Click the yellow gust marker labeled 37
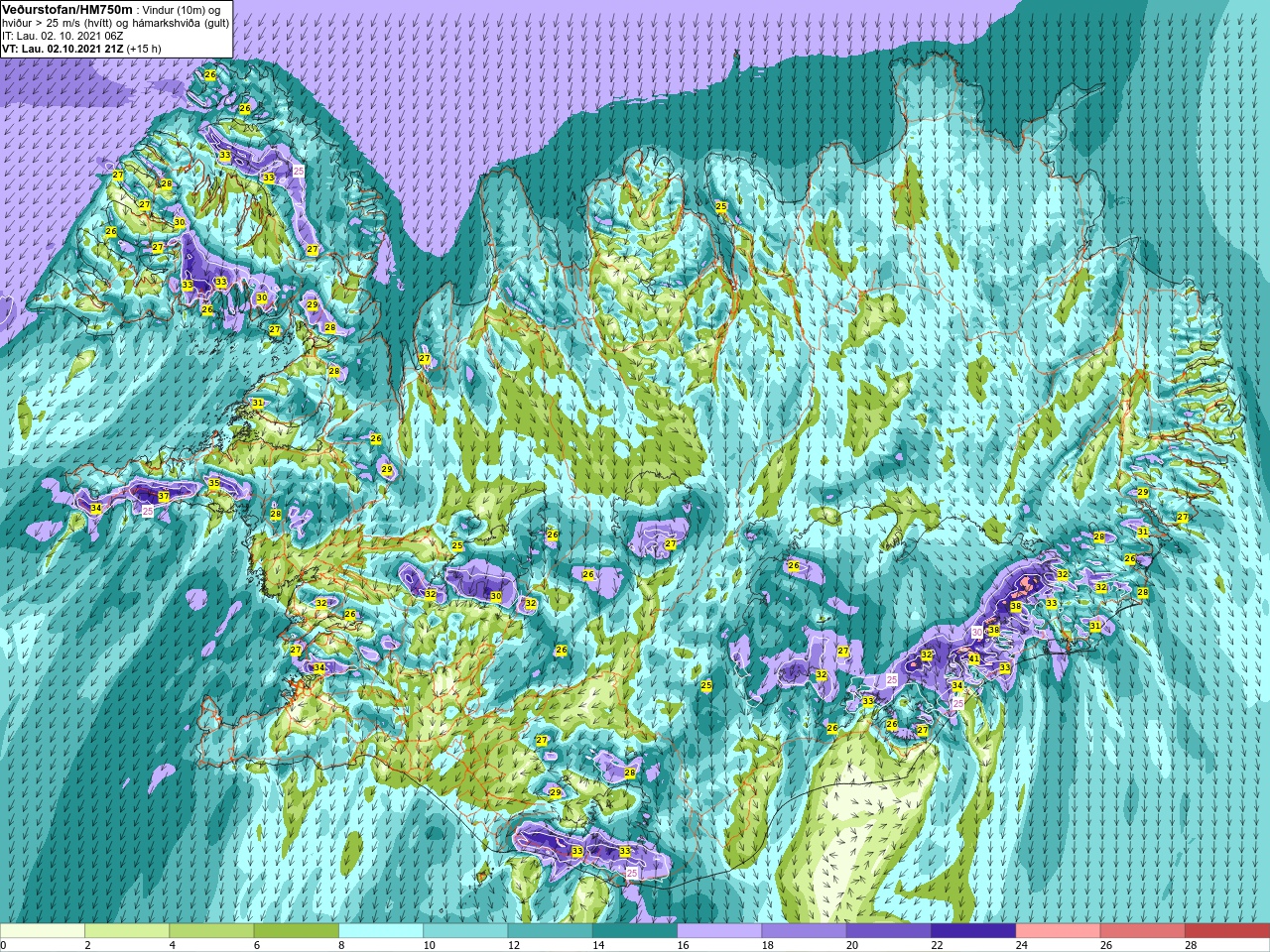This screenshot has width=1270, height=952. click(x=163, y=497)
